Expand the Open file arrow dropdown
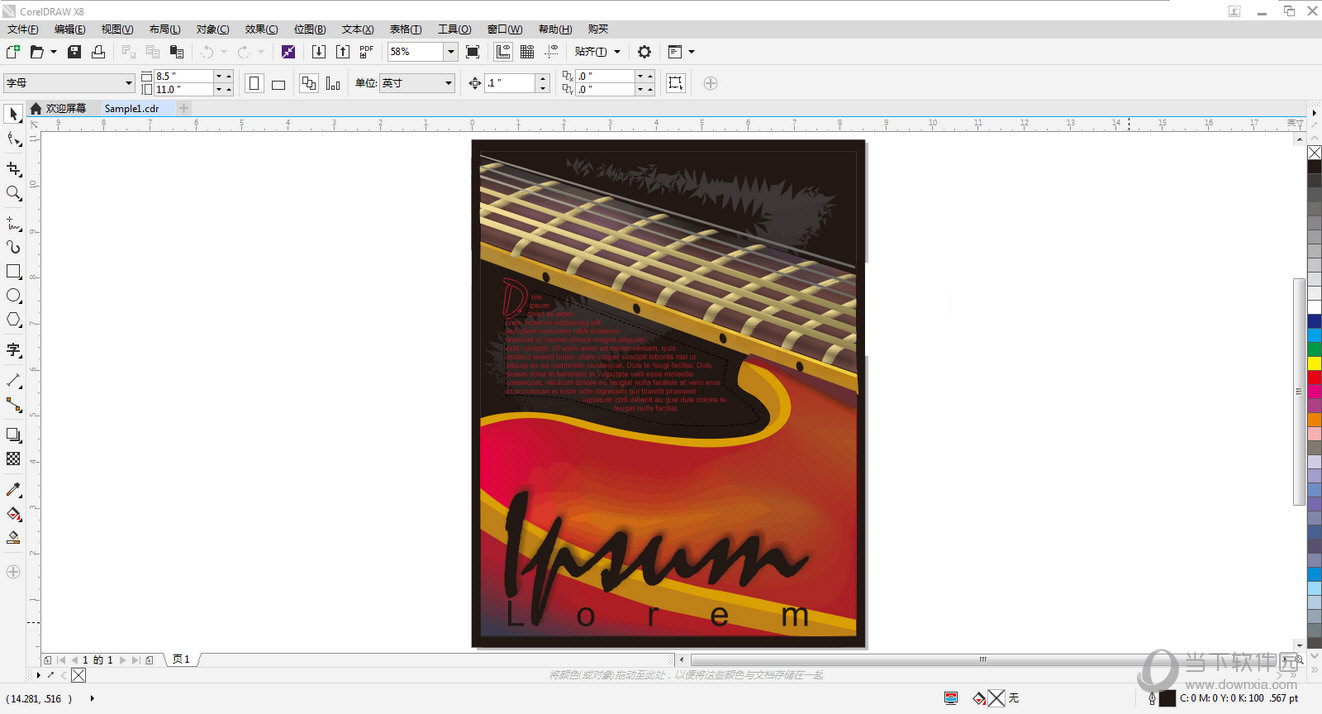 pos(53,51)
